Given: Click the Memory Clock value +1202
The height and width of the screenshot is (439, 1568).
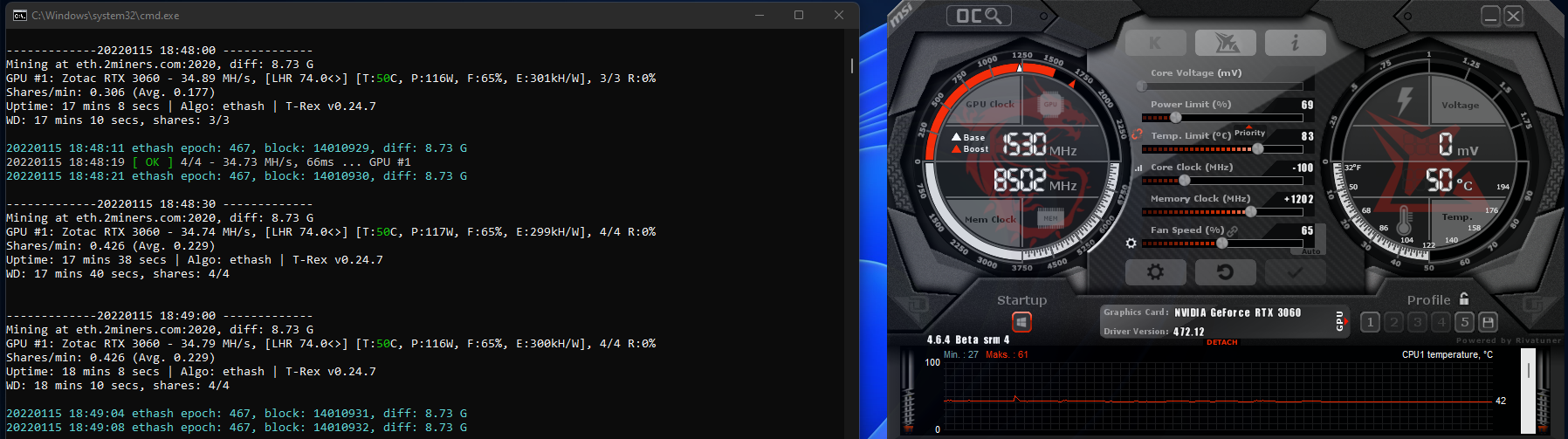Looking at the screenshot, I should click(1299, 199).
